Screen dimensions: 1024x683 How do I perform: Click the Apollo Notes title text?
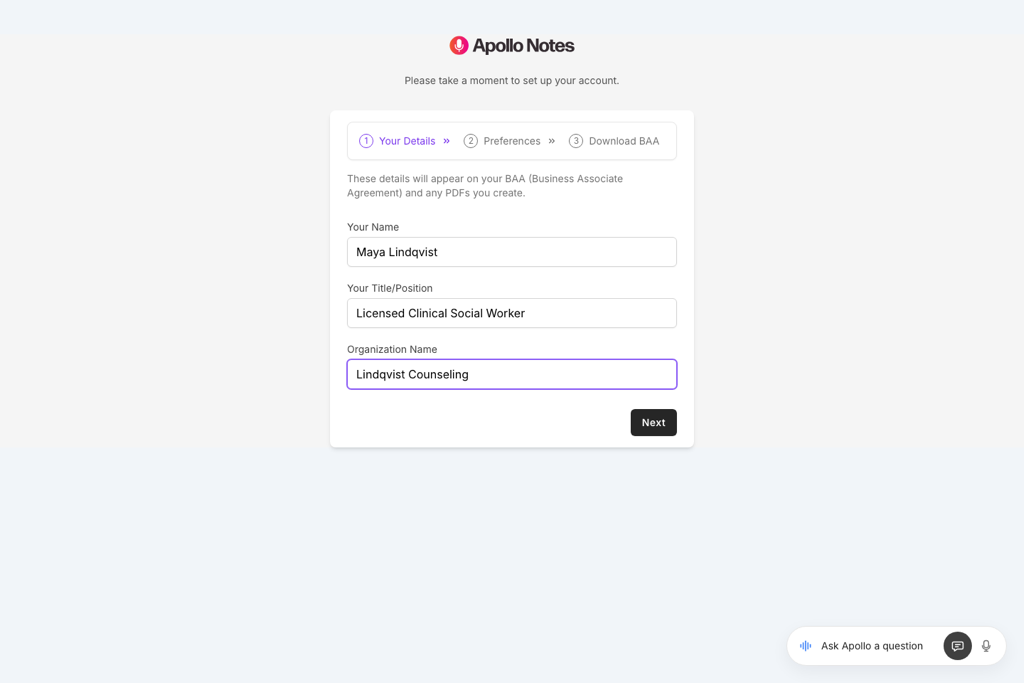[x=523, y=46]
